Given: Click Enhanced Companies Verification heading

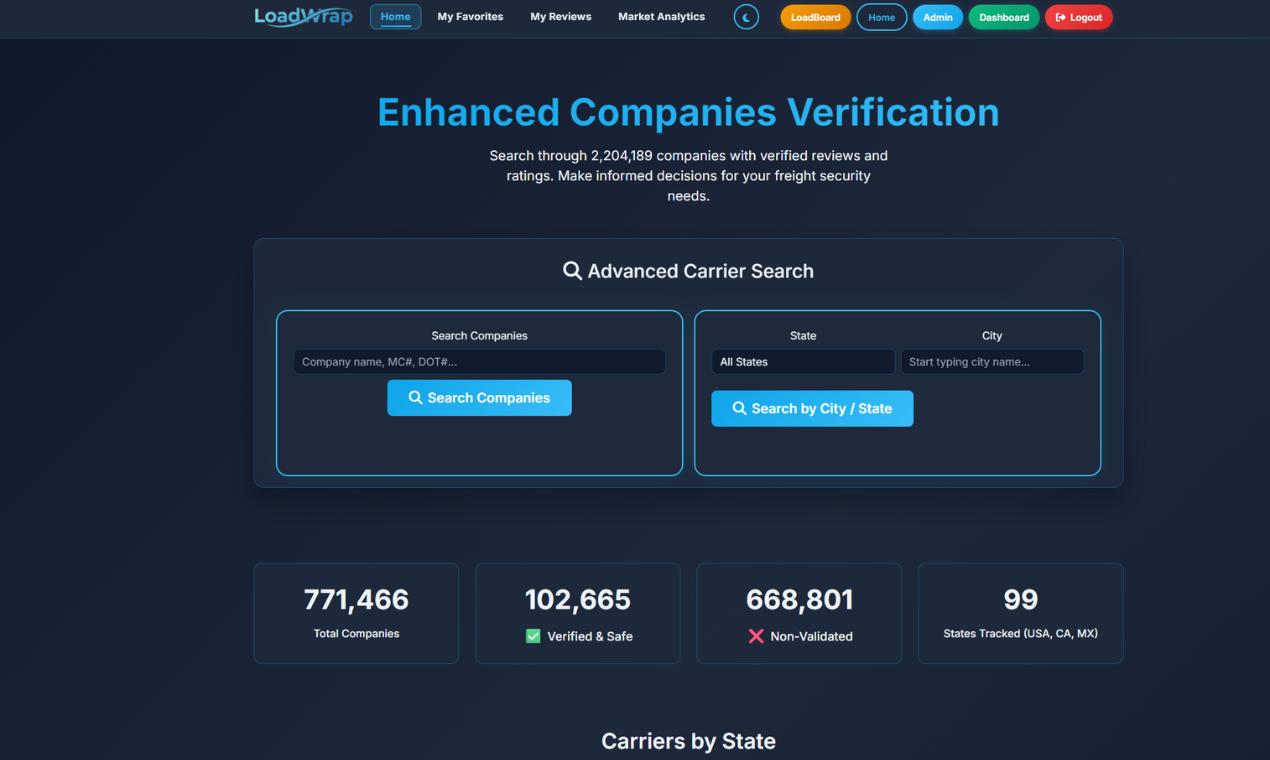Looking at the screenshot, I should (x=688, y=112).
